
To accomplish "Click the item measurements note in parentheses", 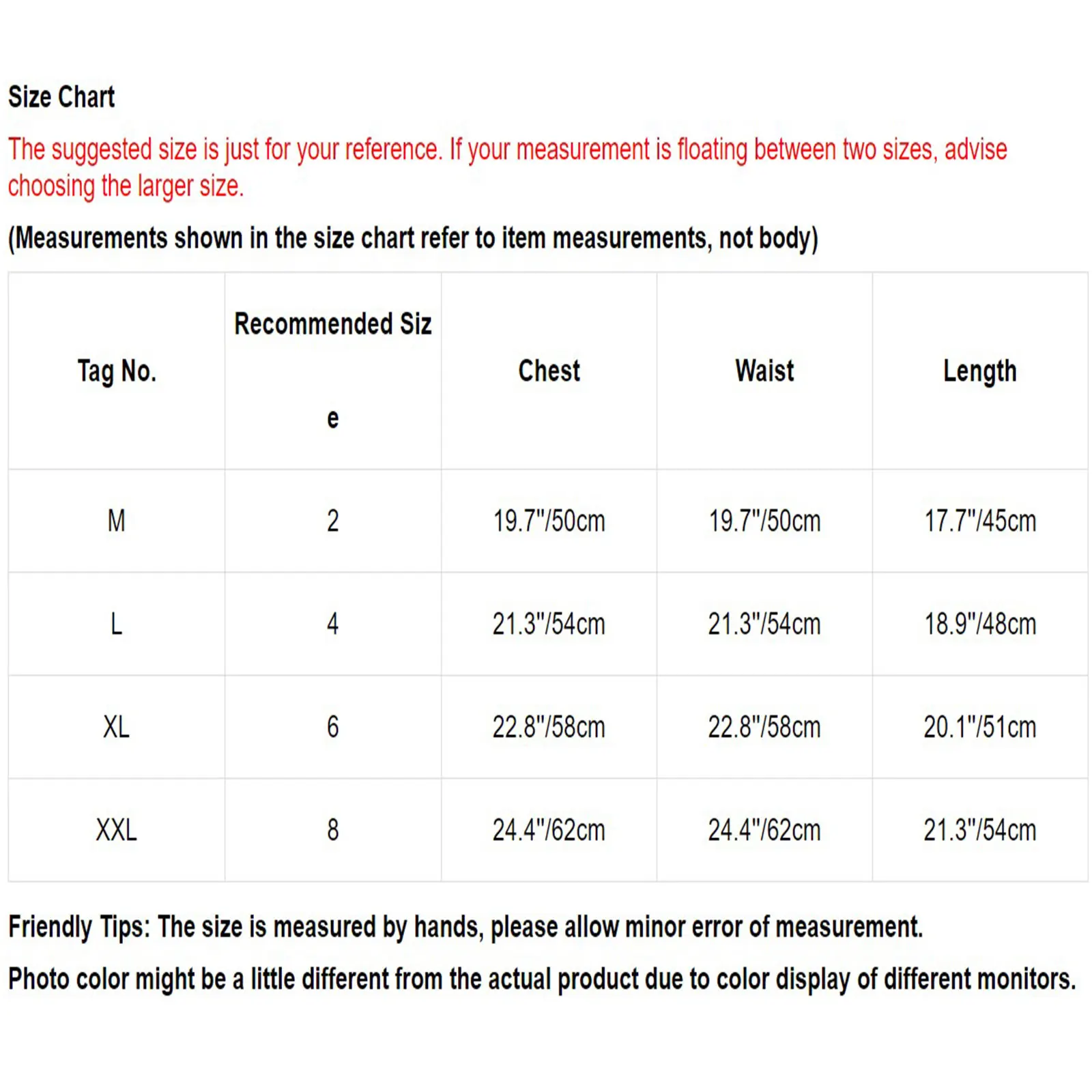I will coord(413,238).
